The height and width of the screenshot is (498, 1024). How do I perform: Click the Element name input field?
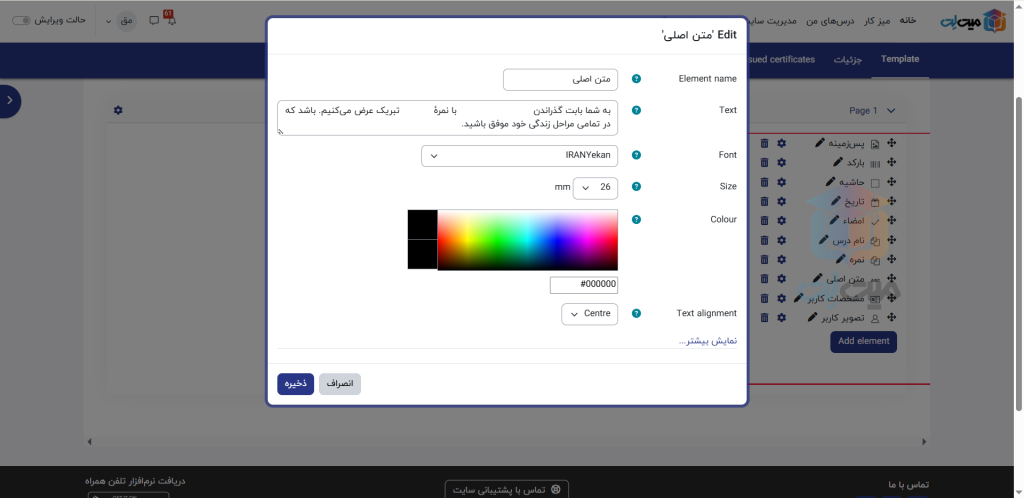click(560, 79)
